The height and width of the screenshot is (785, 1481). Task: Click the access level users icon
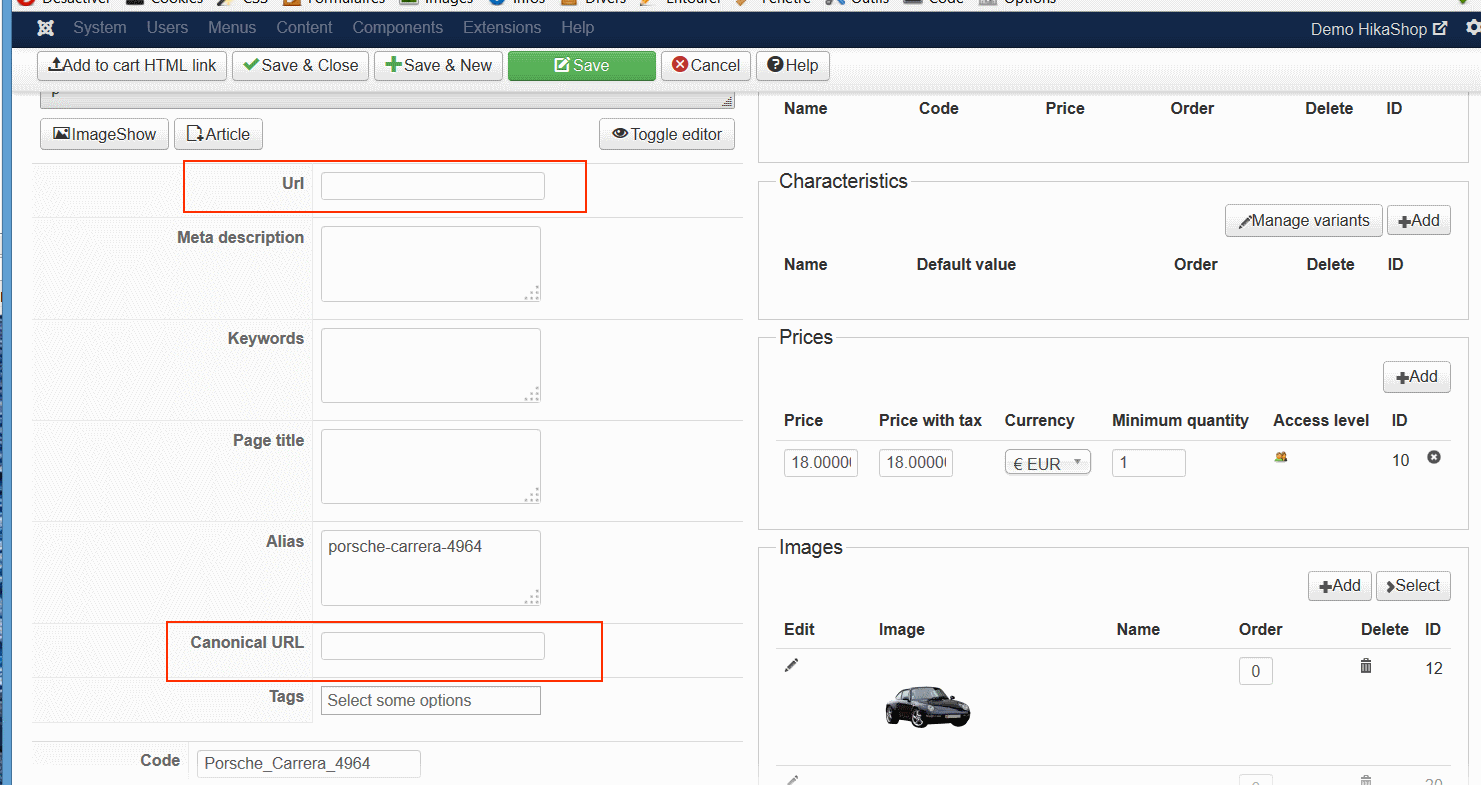click(1281, 457)
